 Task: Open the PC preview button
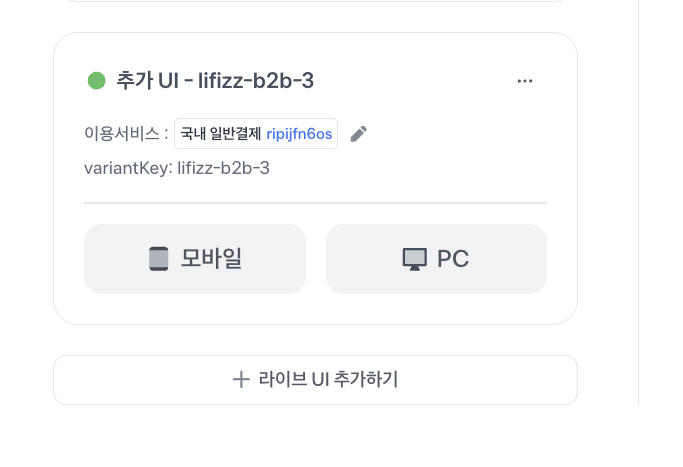[x=436, y=259]
